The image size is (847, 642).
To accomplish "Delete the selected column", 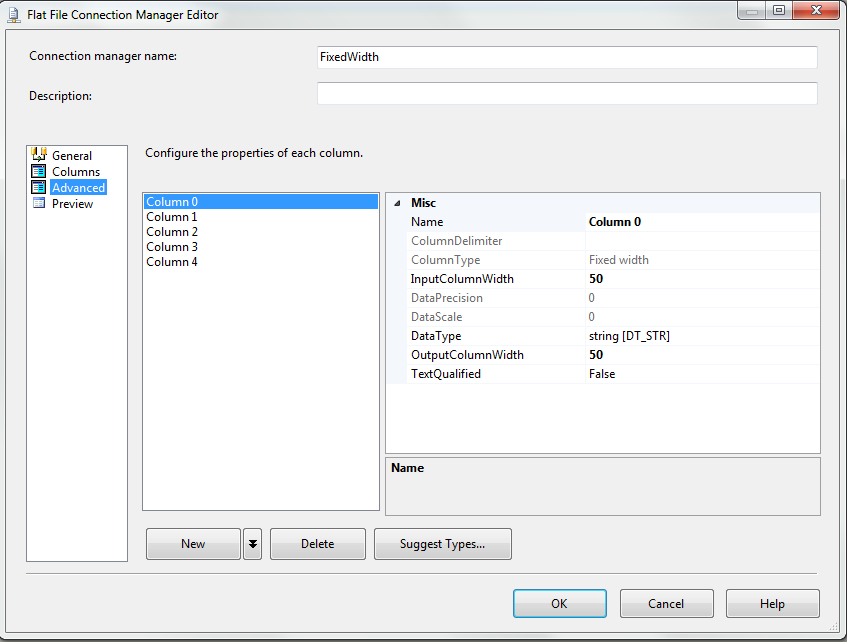I will (317, 543).
